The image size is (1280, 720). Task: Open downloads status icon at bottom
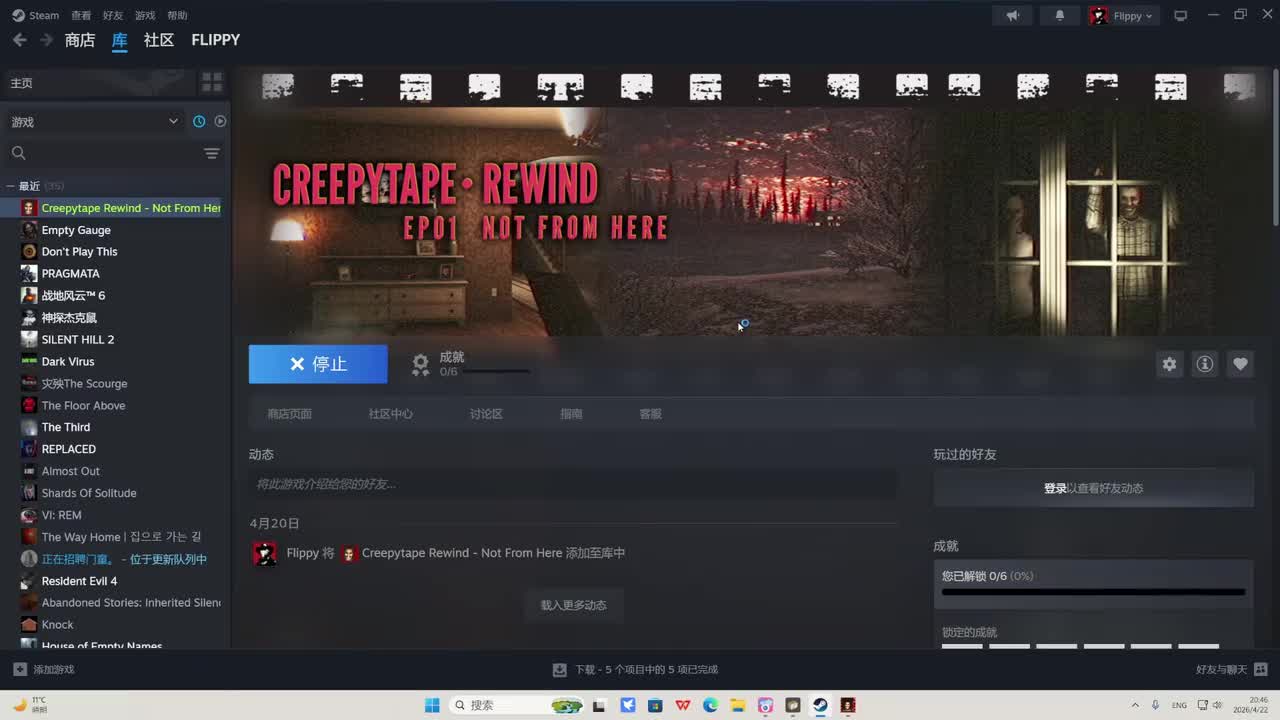pos(560,670)
